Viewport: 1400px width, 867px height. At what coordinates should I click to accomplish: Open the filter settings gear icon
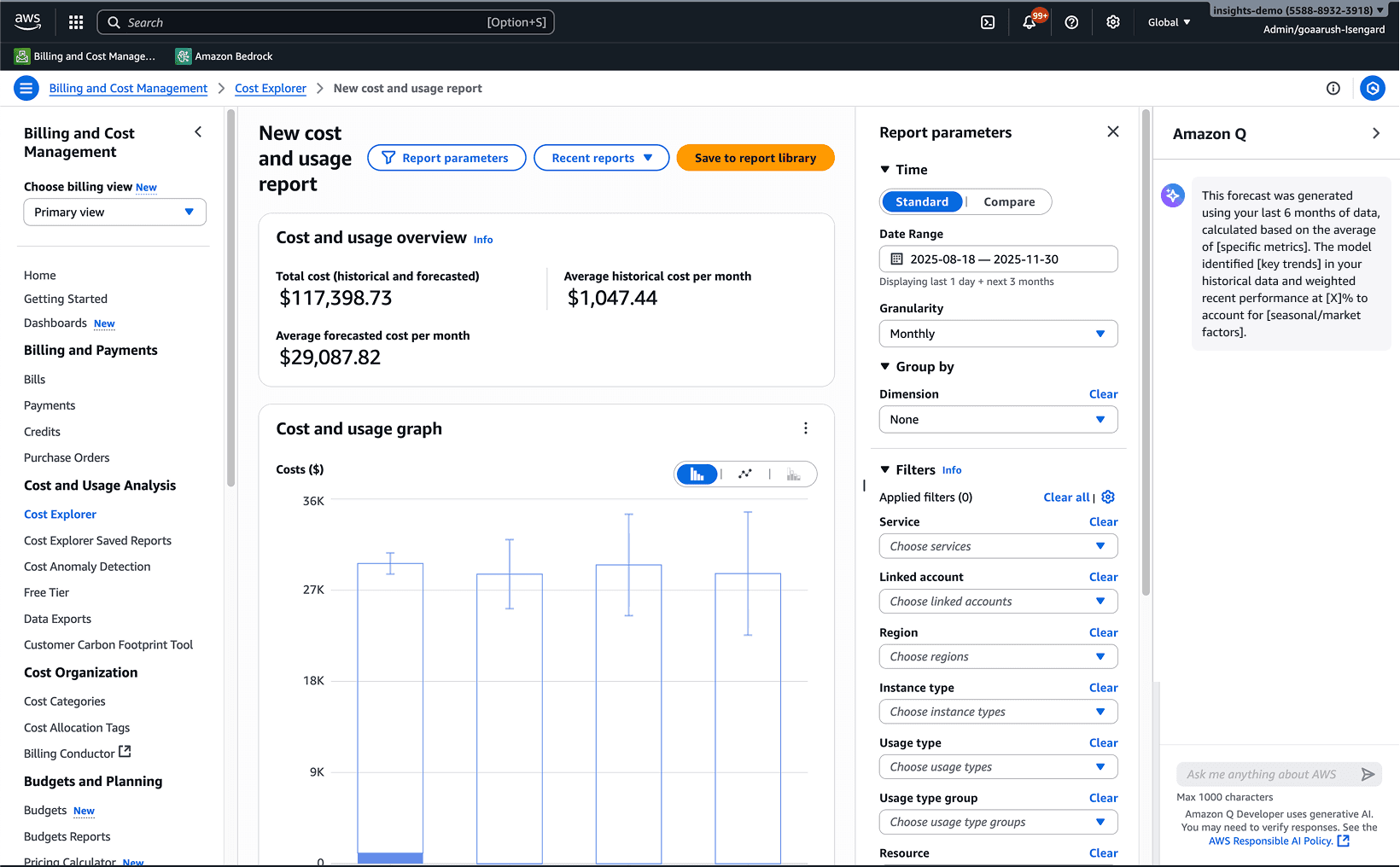[x=1108, y=497]
